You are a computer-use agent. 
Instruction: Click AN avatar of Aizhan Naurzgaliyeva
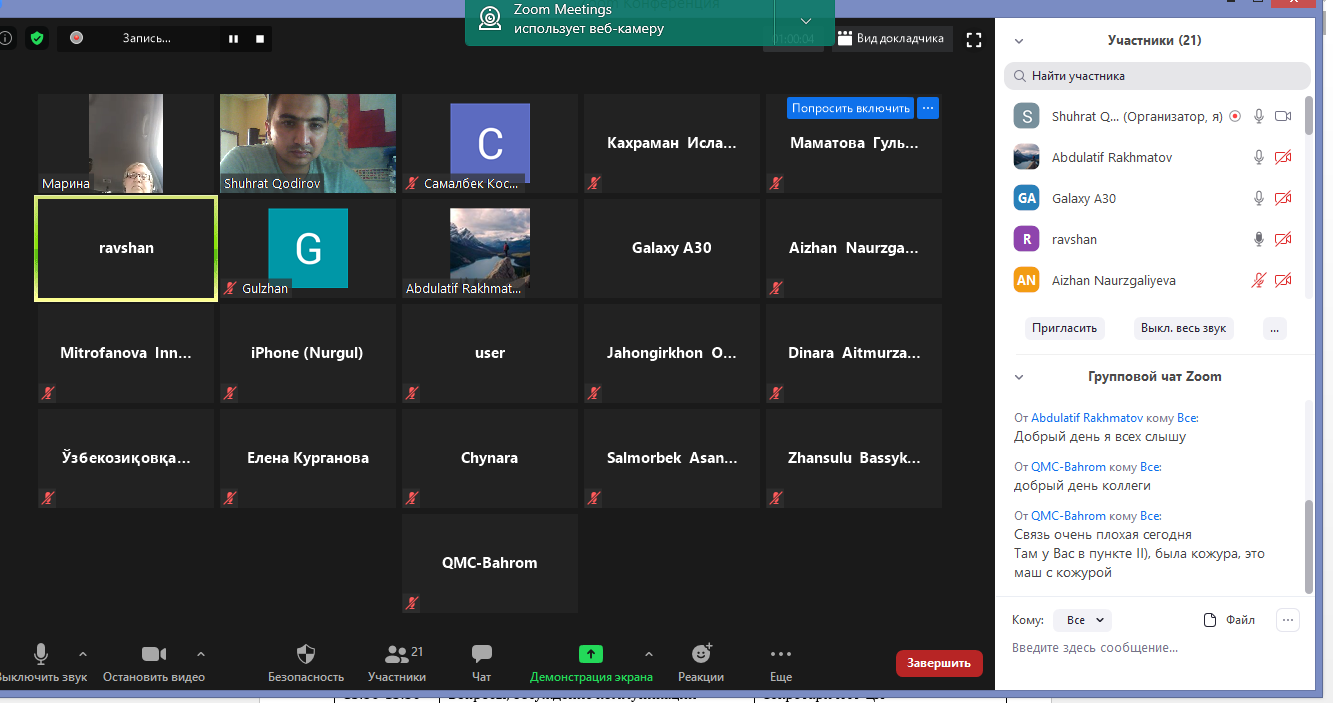[1026, 280]
